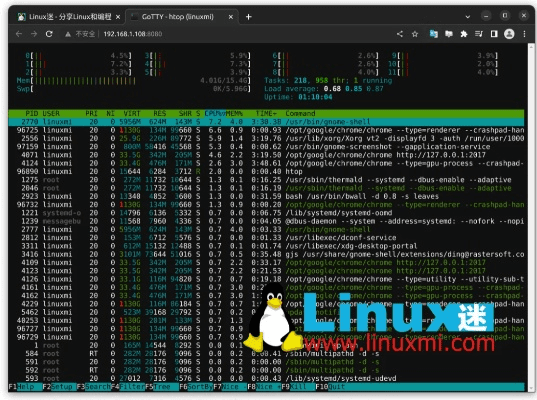Select the bash bwall process row PID 2923

(x=266, y=196)
